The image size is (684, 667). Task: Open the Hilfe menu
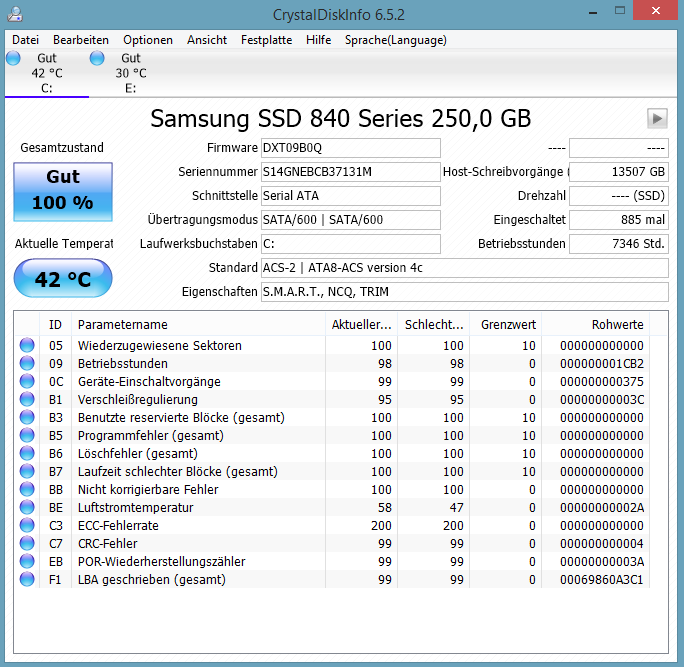(x=318, y=40)
